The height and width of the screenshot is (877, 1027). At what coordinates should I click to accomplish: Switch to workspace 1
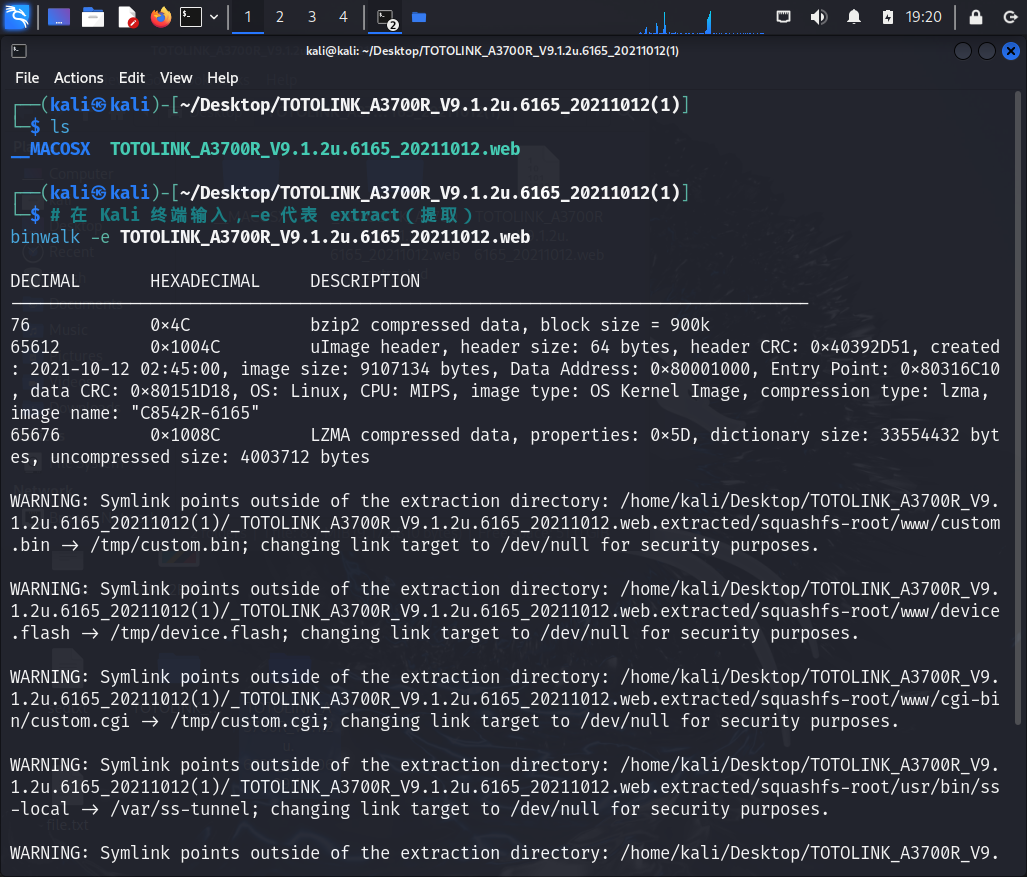pyautogui.click(x=248, y=17)
